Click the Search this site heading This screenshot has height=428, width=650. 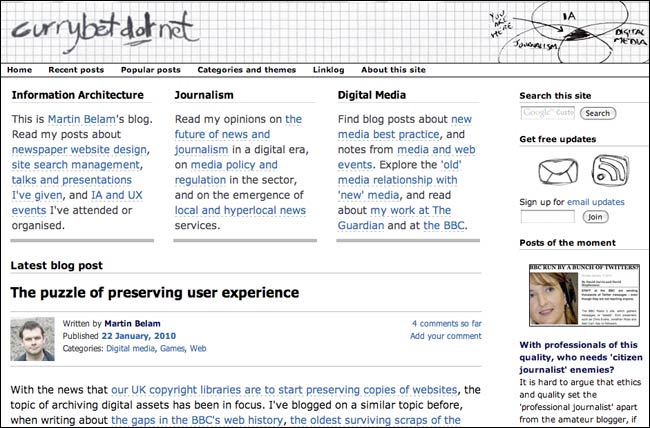click(x=555, y=96)
